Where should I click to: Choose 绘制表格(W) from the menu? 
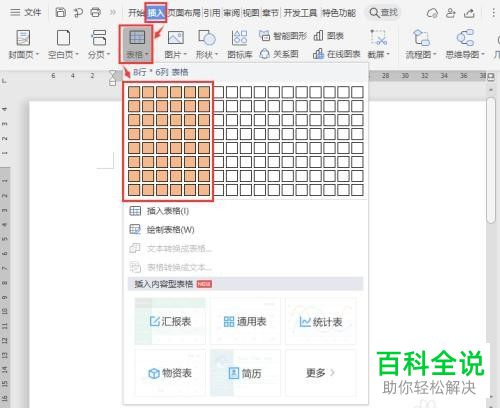pos(162,229)
